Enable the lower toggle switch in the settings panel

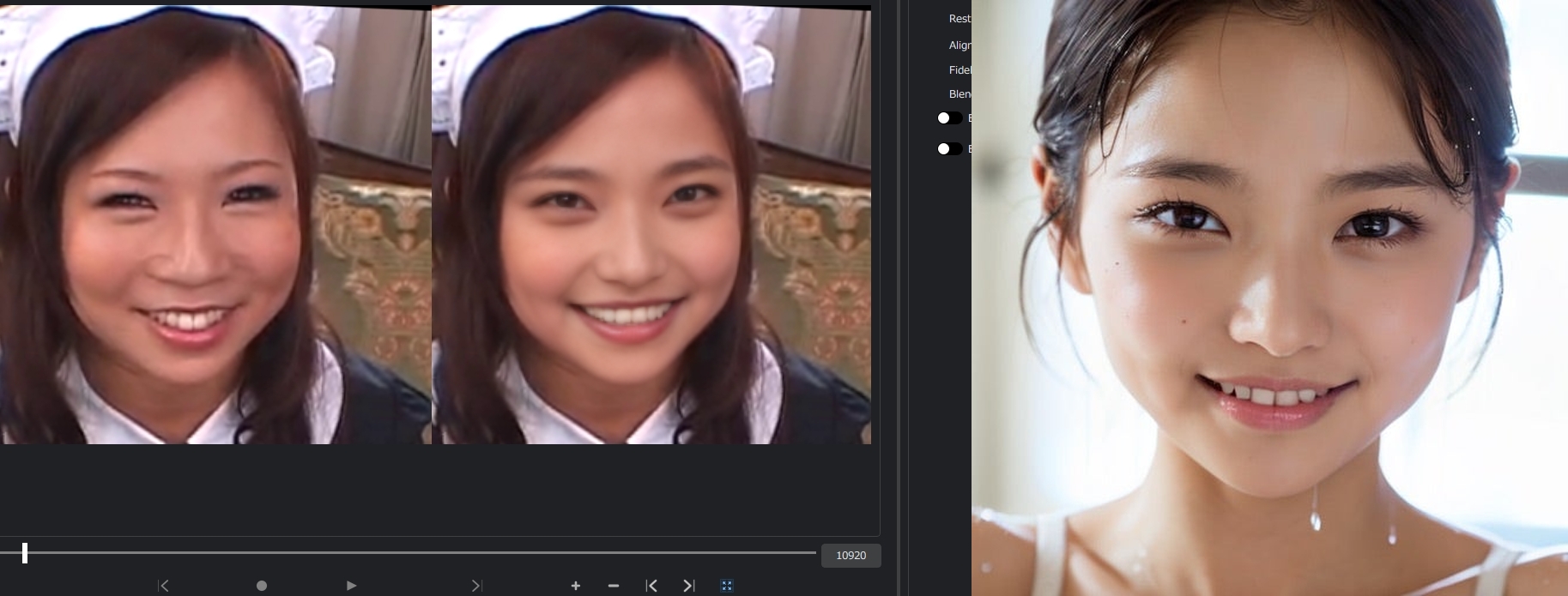949,149
